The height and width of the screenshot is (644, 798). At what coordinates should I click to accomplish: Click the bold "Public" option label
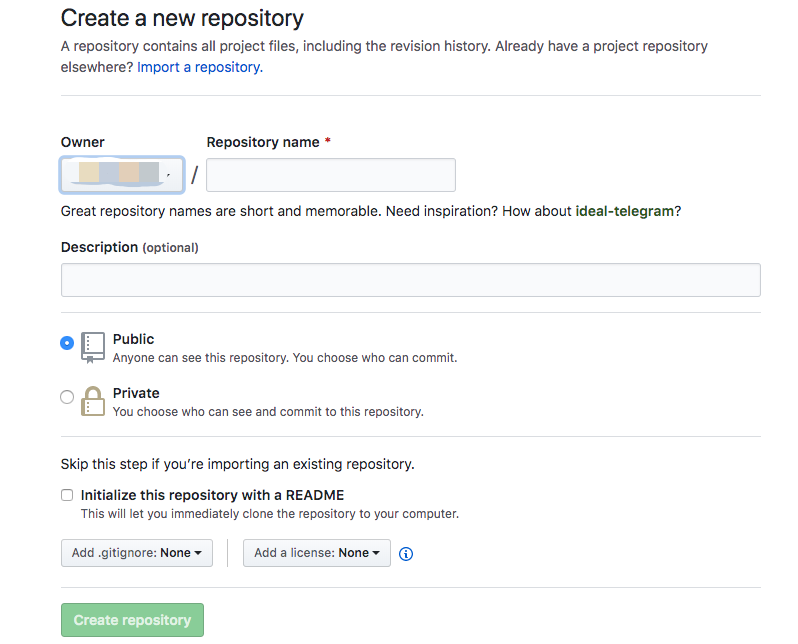click(133, 339)
